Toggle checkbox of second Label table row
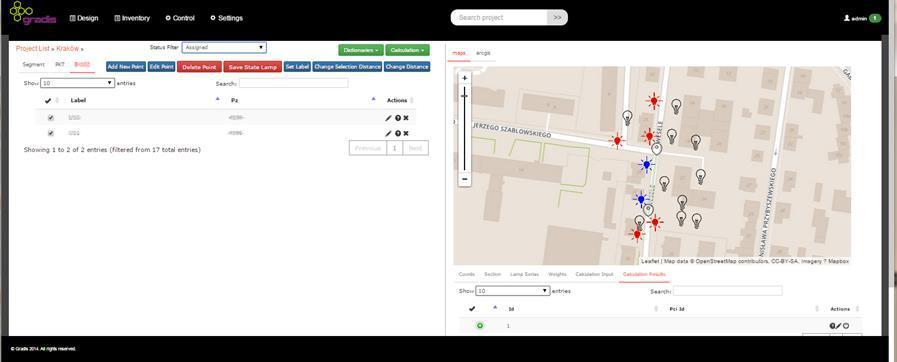 pyautogui.click(x=51, y=133)
